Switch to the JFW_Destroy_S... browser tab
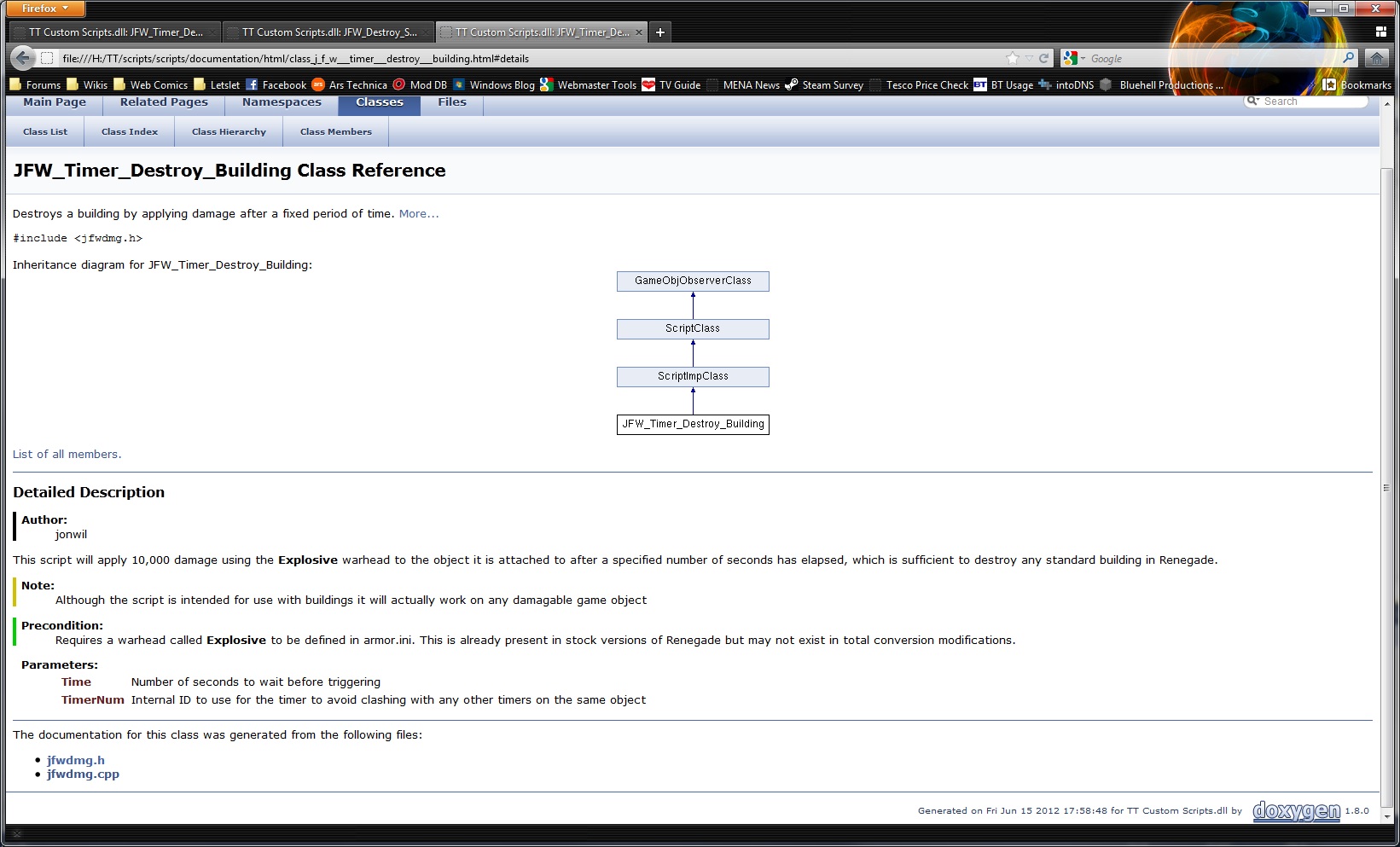This screenshot has height=847, width=1400. click(x=328, y=32)
